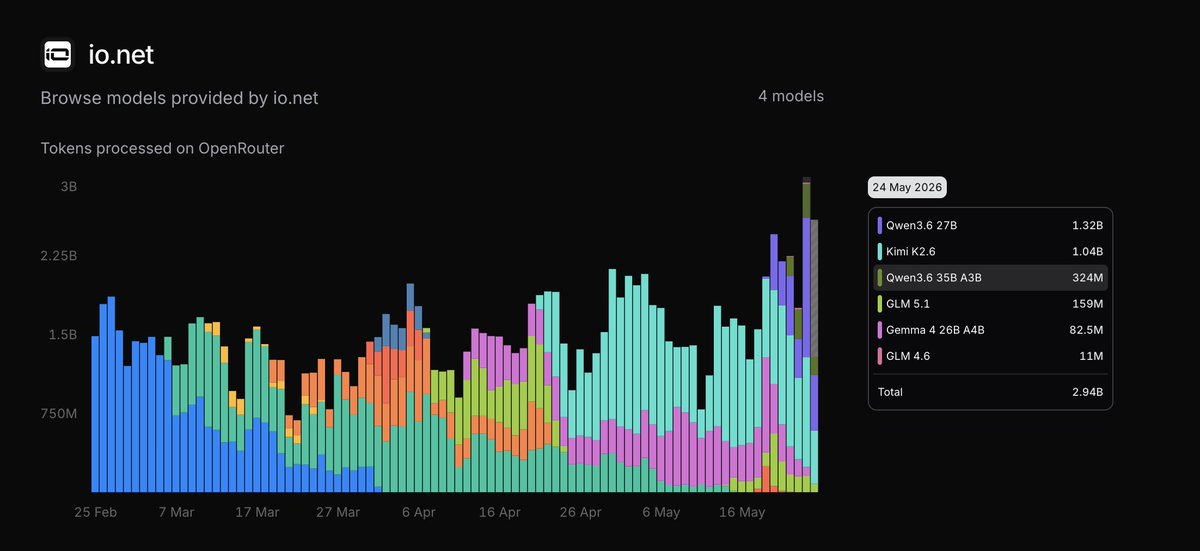
Task: Click the first blue bar at 25 Feb
Action: pyautogui.click(x=95, y=414)
